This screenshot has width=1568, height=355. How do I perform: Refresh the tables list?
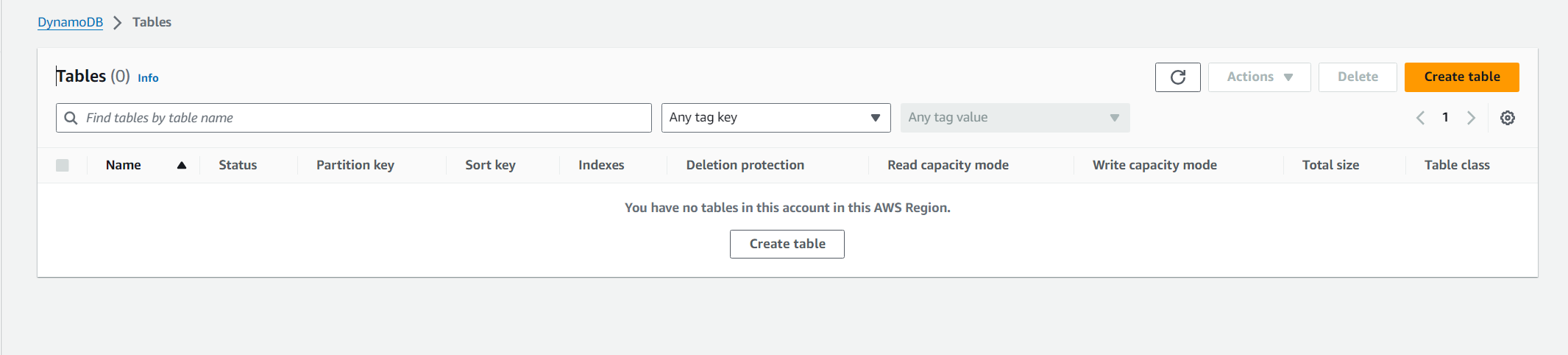tap(1177, 77)
